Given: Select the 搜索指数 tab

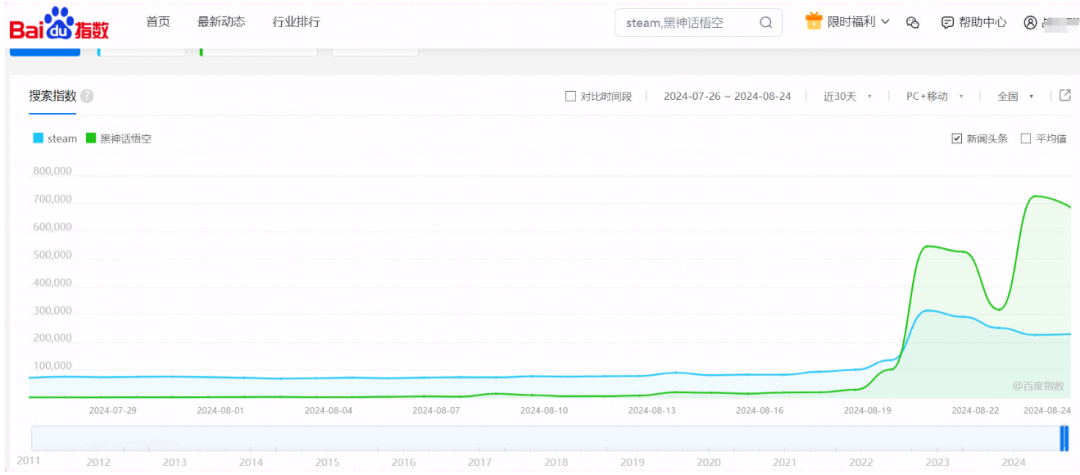Looking at the screenshot, I should click(x=52, y=96).
